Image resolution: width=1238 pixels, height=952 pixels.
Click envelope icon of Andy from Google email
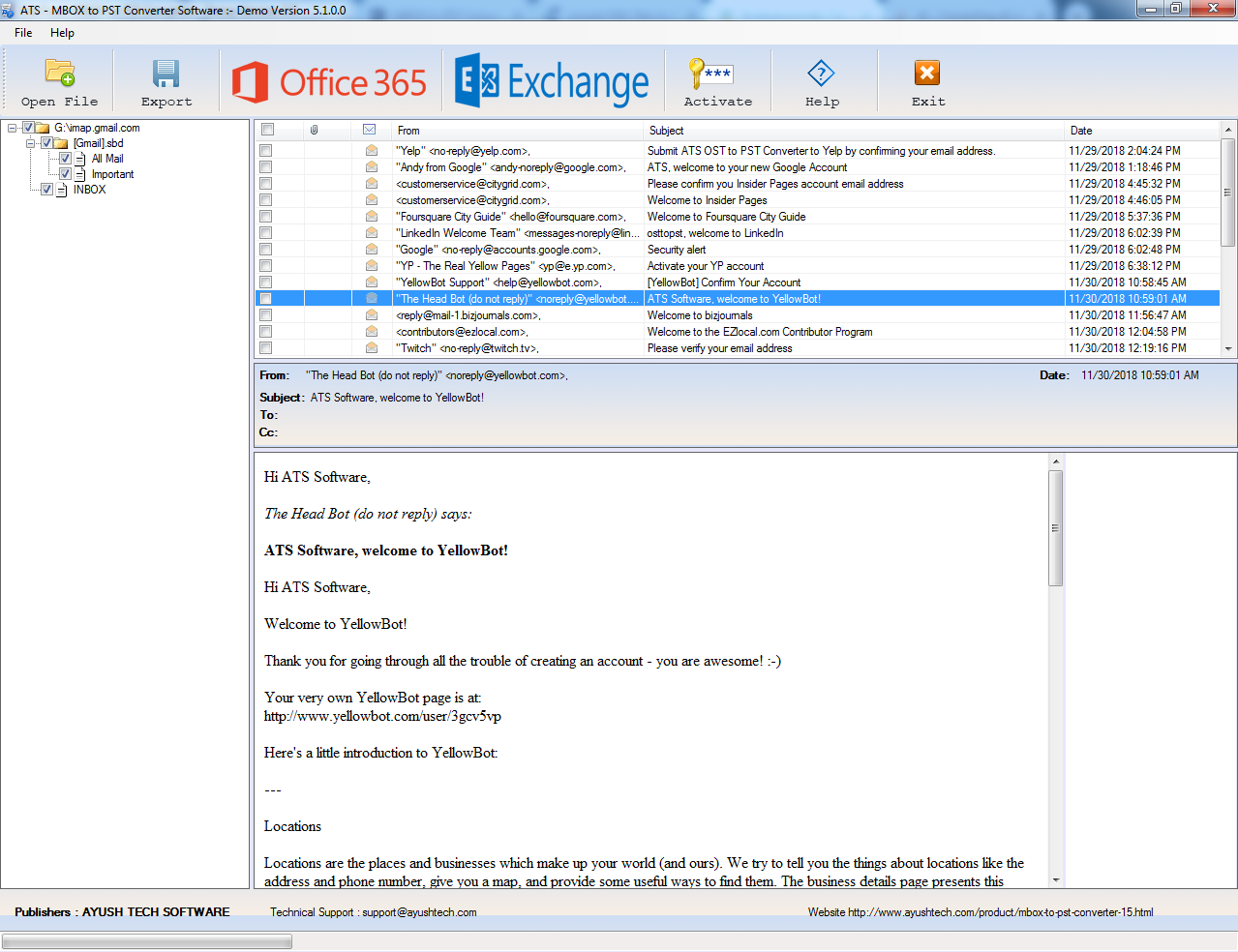(372, 167)
